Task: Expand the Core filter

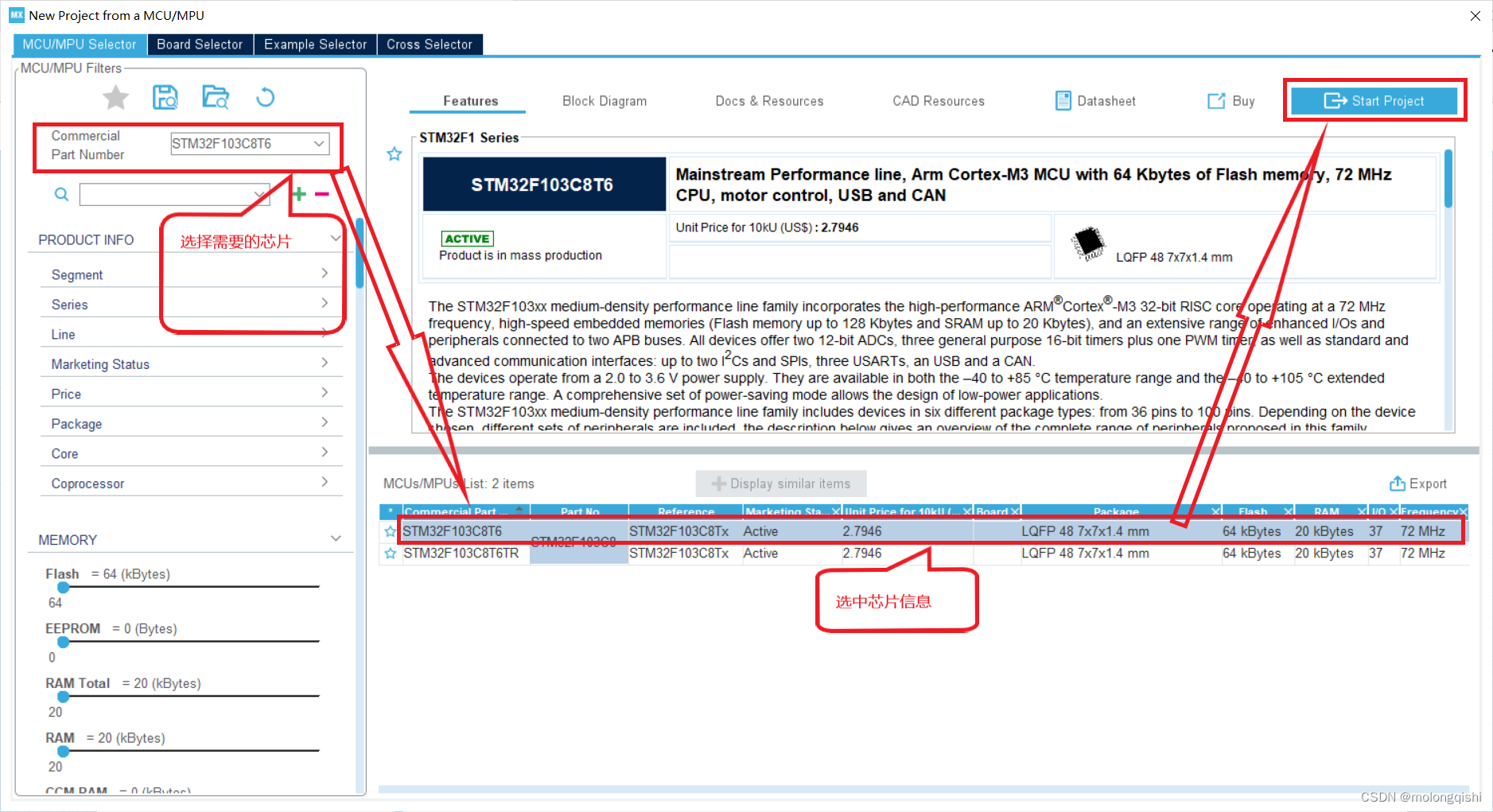Action: coord(325,453)
